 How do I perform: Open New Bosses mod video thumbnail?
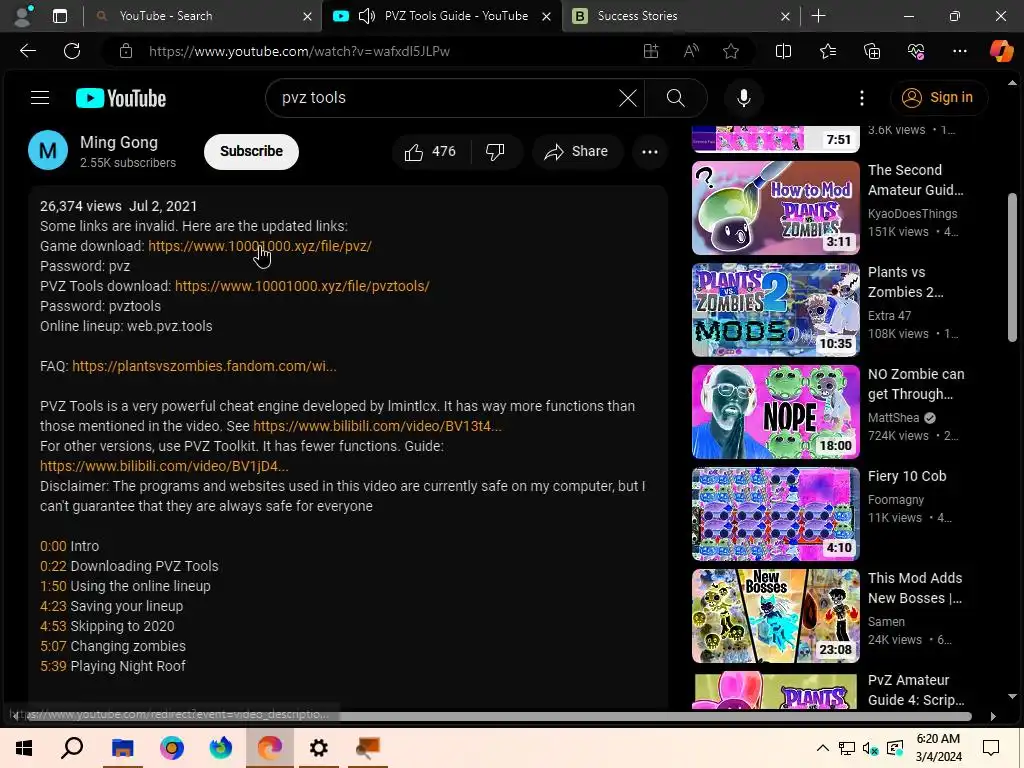[776, 616]
